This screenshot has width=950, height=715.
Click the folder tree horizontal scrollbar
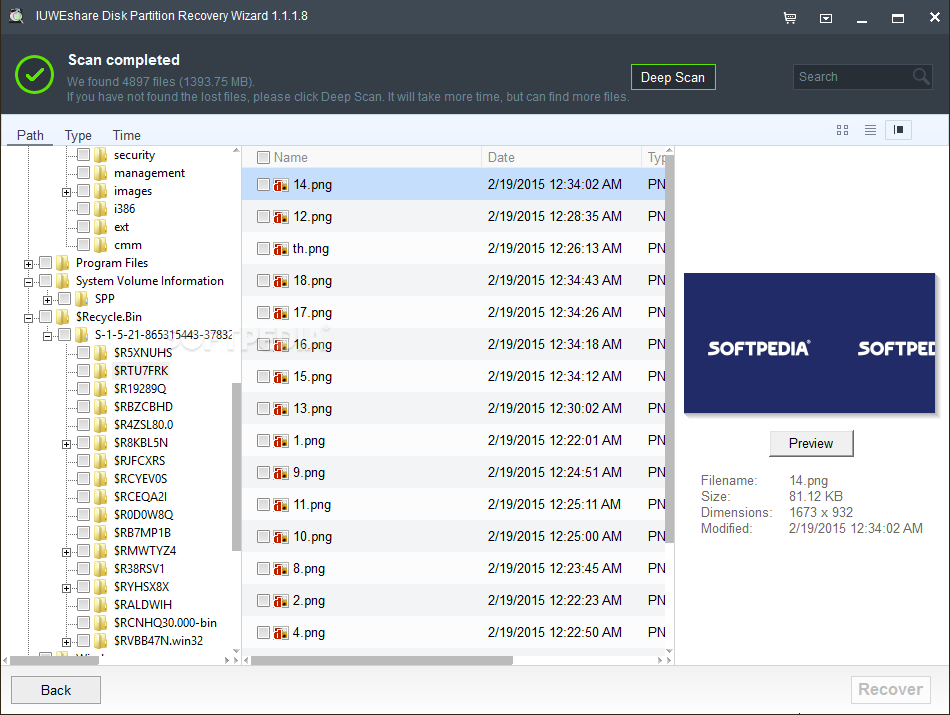tap(55, 660)
